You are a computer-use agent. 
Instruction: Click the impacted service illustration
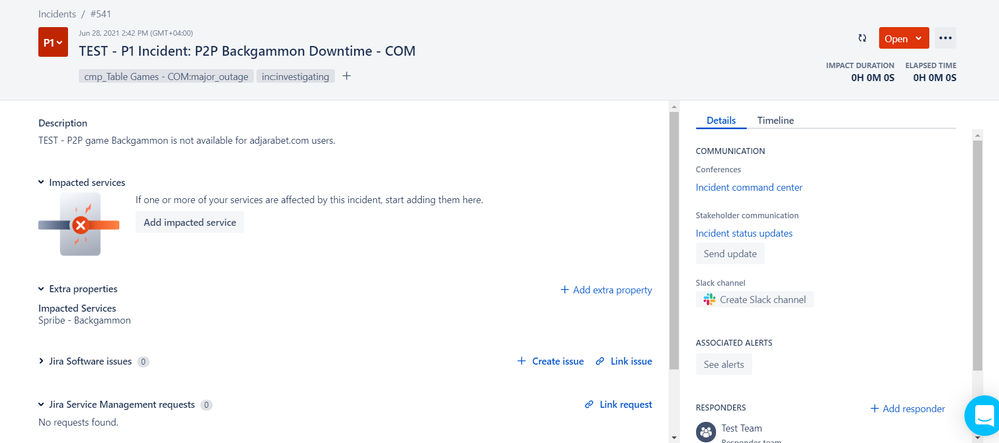pos(79,224)
